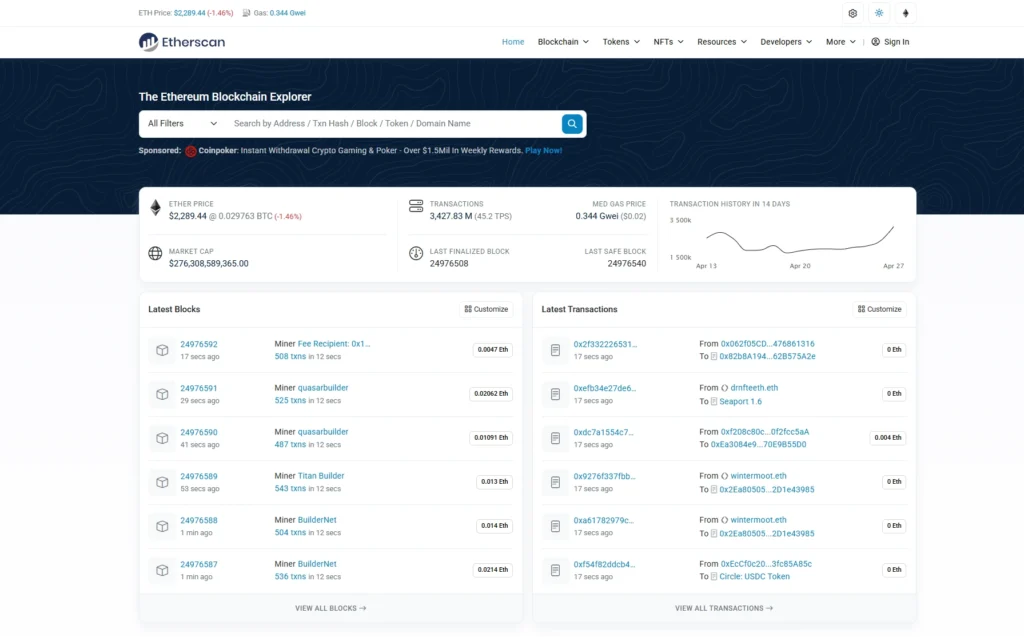Click document icon for txn 0xa61782979c
The width and height of the screenshot is (1024, 637).
(x=555, y=526)
